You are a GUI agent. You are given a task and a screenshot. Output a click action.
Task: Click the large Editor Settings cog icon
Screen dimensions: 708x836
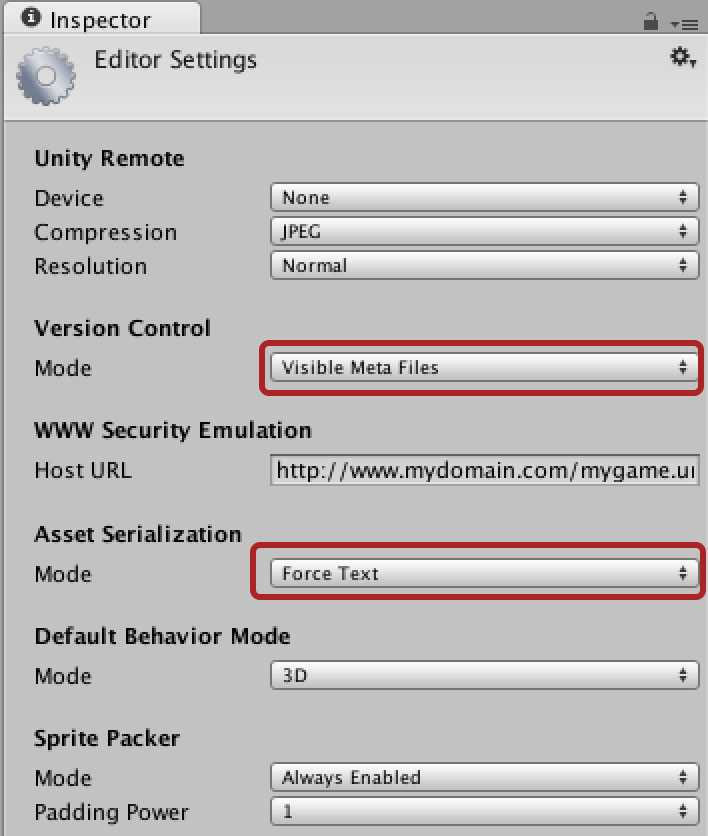pyautogui.click(x=46, y=76)
